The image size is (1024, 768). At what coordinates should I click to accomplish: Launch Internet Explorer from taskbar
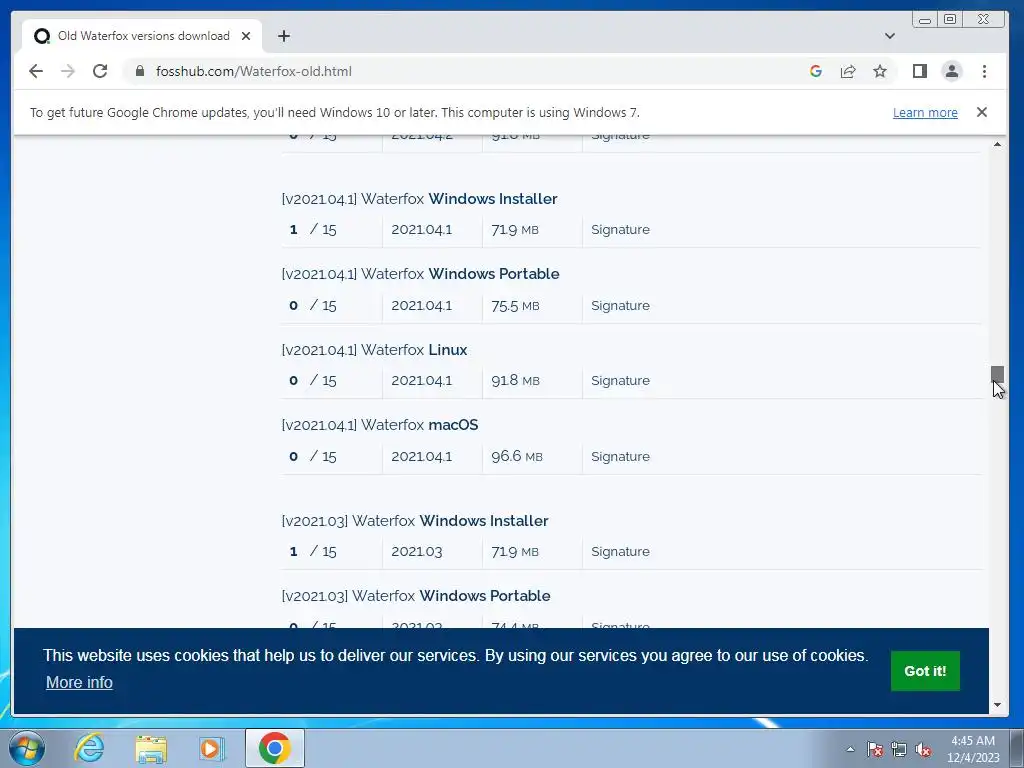point(89,748)
